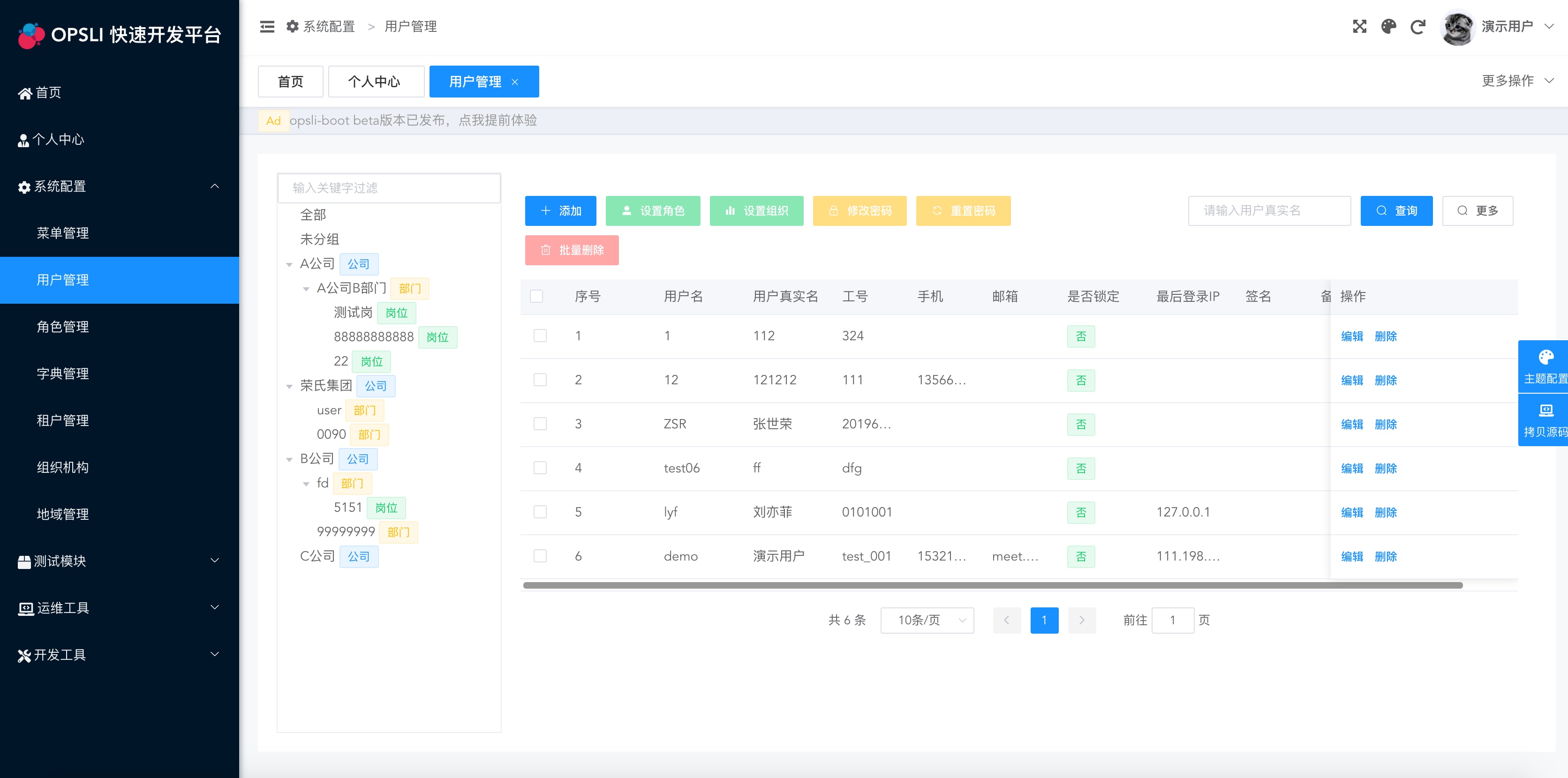Open the 主题配置 floating panel
Screen dimensions: 1568x778
(x=1545, y=366)
